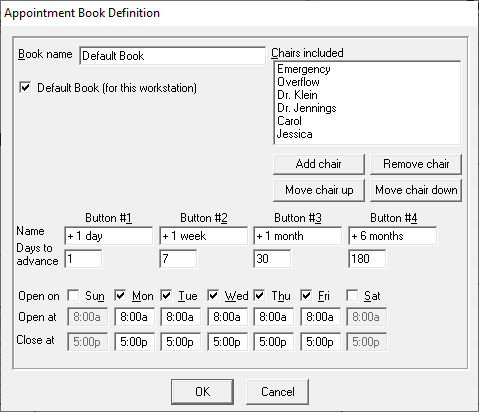
Task: Toggle the Wed open-day checkbox
Action: click(x=213, y=295)
